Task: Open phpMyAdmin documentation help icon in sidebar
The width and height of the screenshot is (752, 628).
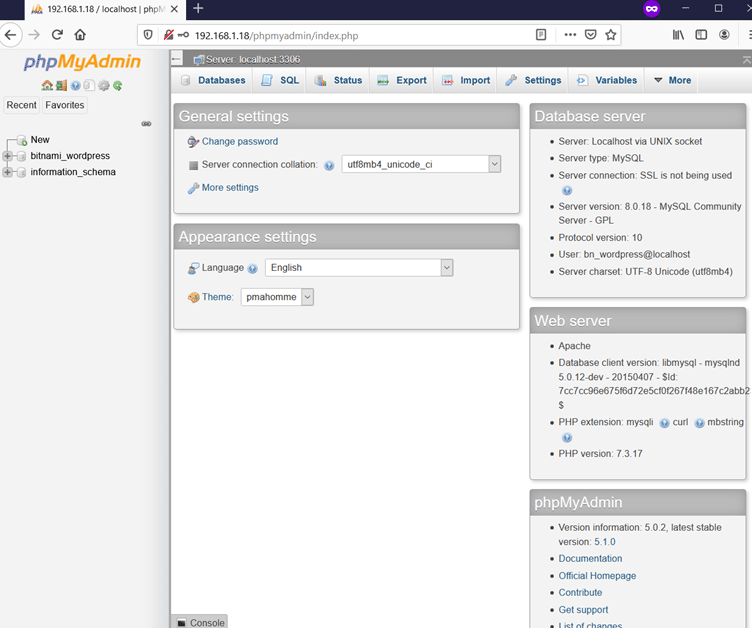Action: pos(76,86)
